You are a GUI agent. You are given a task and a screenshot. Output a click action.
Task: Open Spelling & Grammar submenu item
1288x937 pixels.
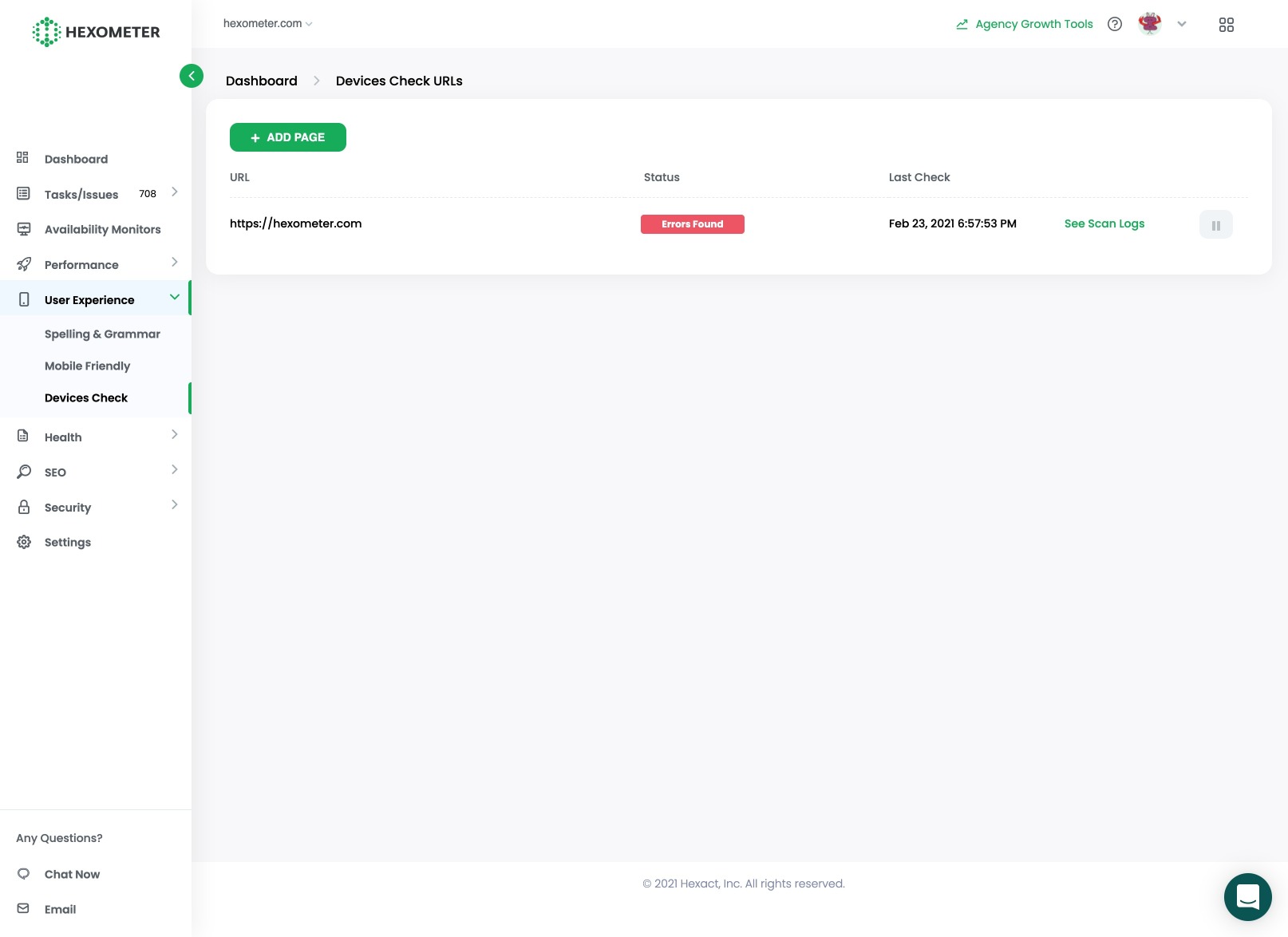pos(102,334)
